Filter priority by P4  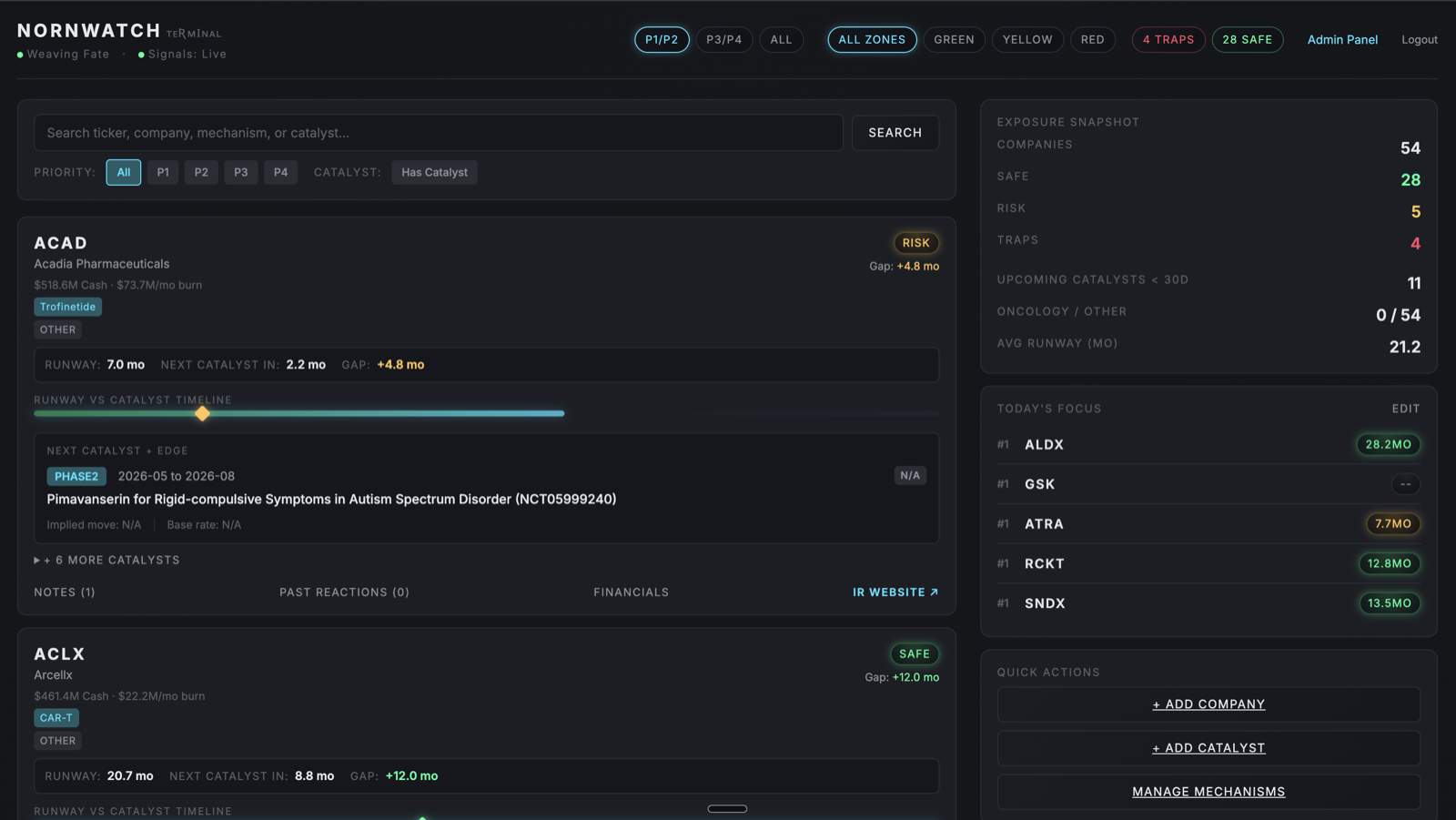[281, 172]
